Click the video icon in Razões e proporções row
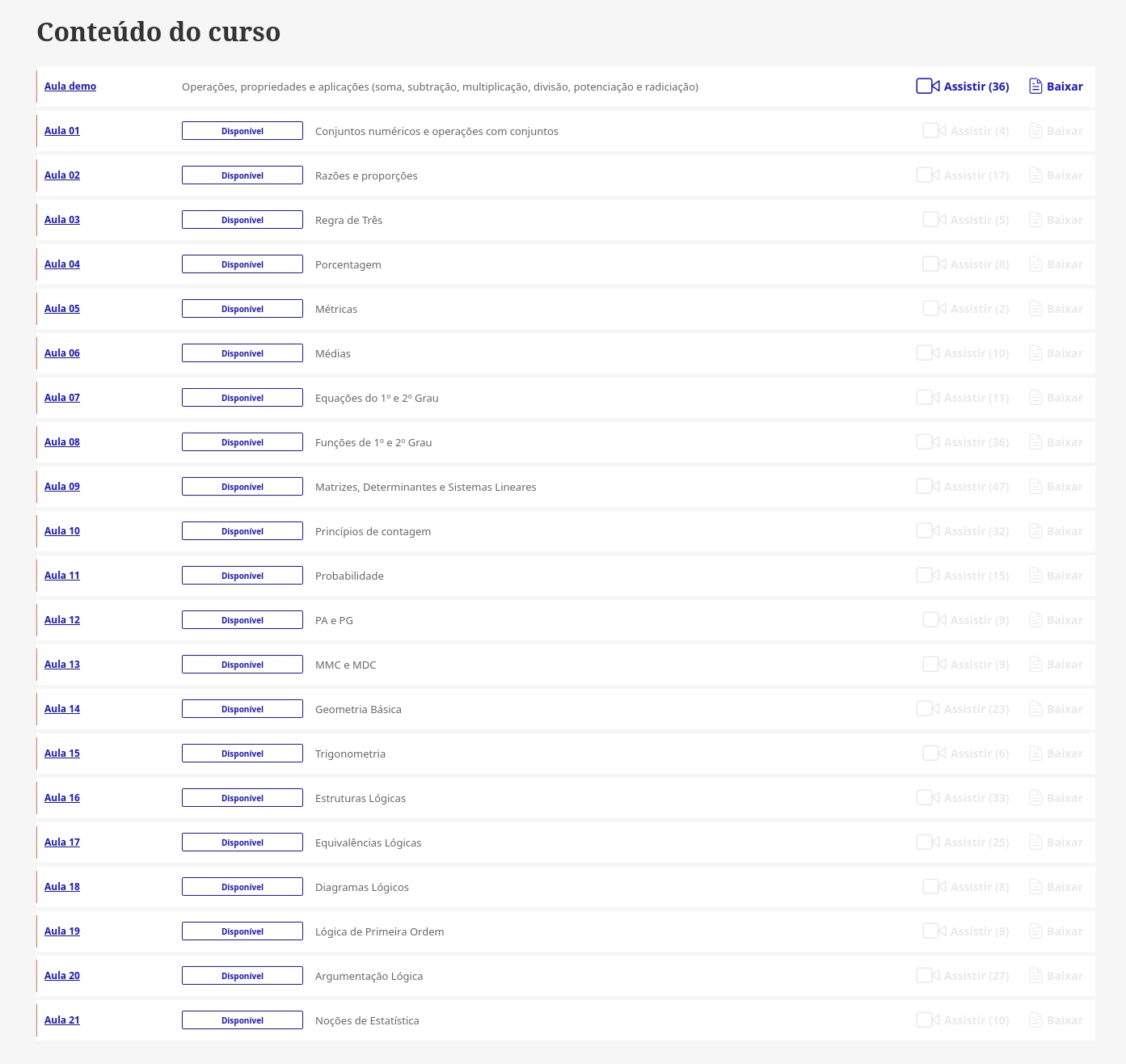Image resolution: width=1126 pixels, height=1064 pixels. click(927, 175)
